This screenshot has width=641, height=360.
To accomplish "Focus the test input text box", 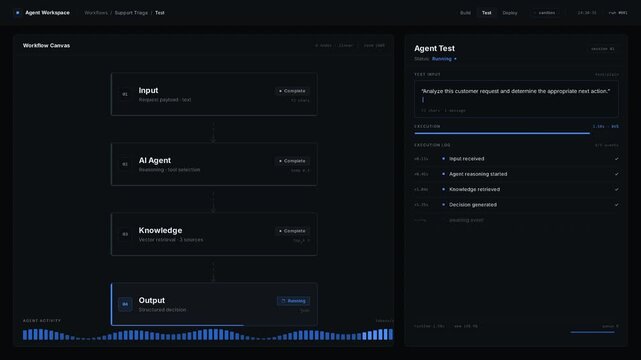I will point(516,99).
